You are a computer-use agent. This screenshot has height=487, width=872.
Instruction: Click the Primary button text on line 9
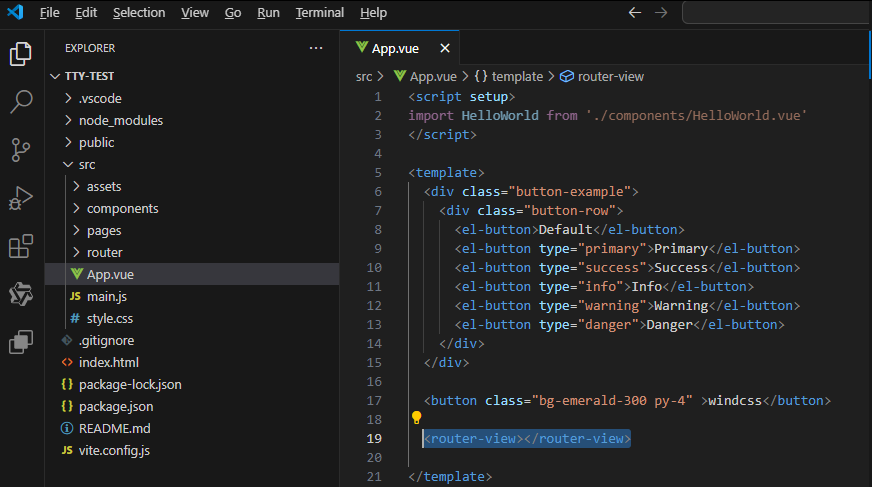[x=681, y=249]
